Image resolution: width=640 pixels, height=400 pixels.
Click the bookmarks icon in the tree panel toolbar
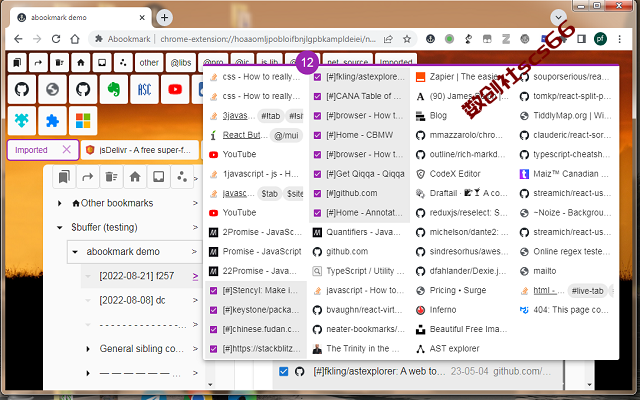click(64, 177)
